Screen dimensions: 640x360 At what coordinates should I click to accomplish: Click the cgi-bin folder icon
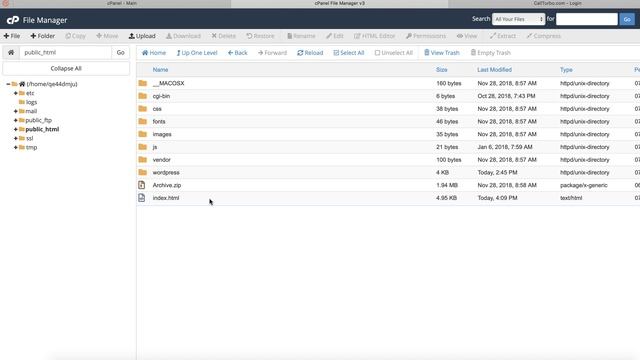[142, 96]
